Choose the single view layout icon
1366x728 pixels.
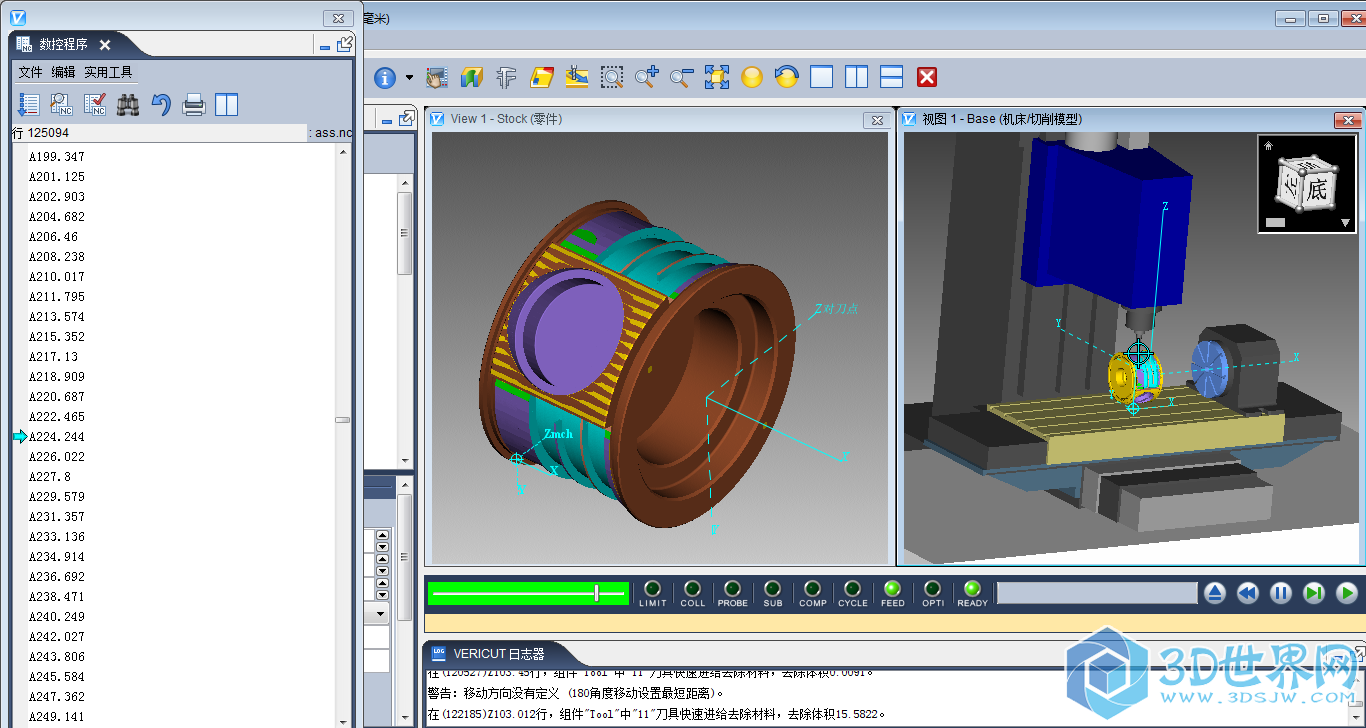(822, 77)
